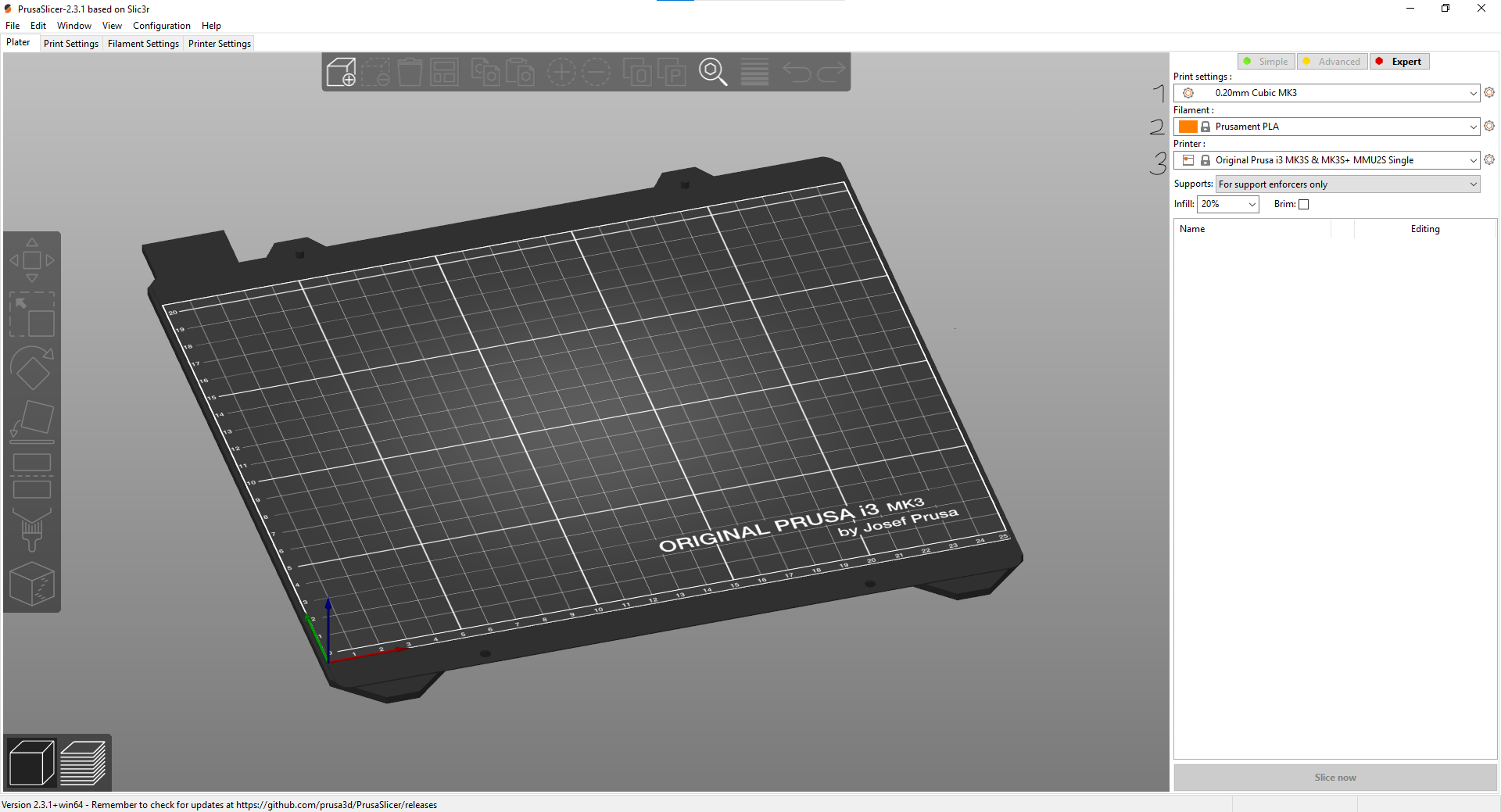Image resolution: width=1501 pixels, height=812 pixels.
Task: Open the Prusament PLA filament dropdown
Action: 1327,127
